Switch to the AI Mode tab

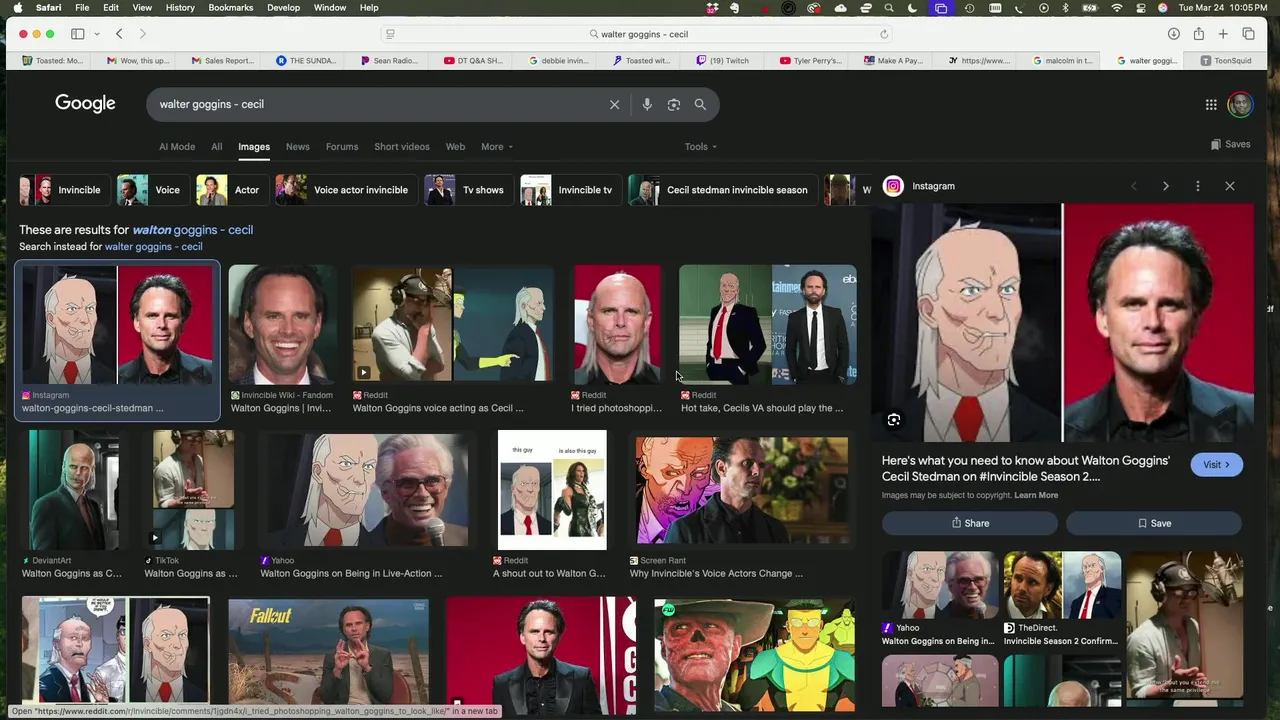[x=177, y=147]
